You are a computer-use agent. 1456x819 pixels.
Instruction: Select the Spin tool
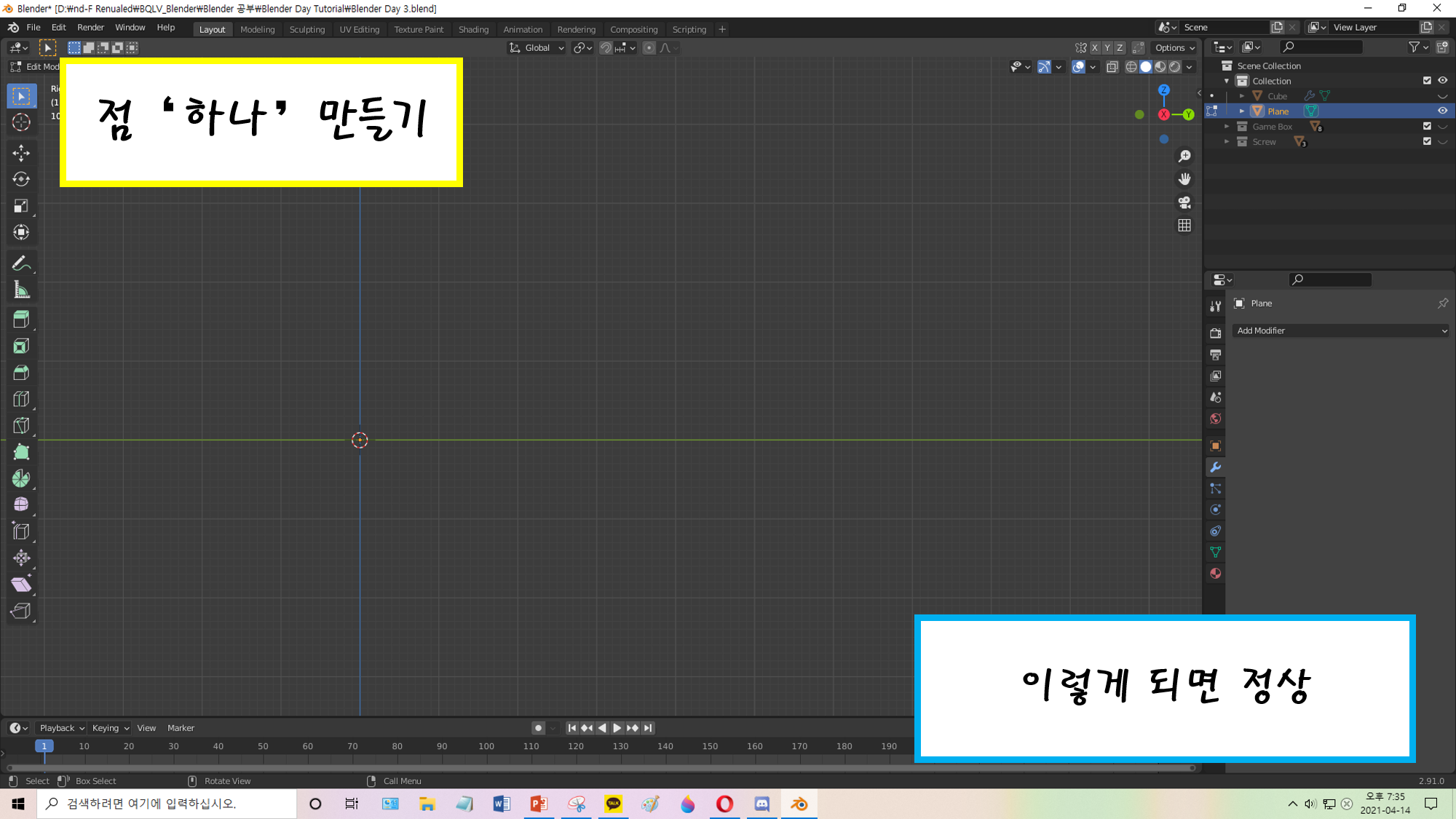click(21, 478)
